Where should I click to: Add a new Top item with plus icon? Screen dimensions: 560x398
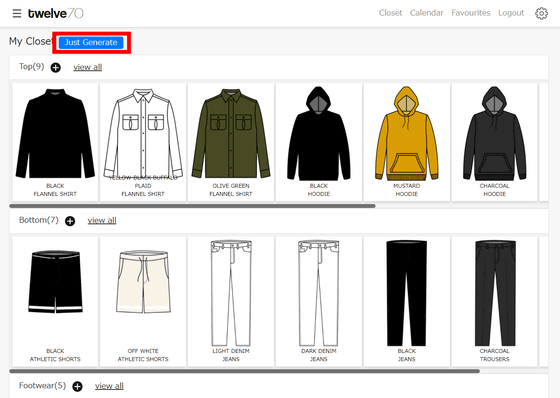(x=55, y=67)
